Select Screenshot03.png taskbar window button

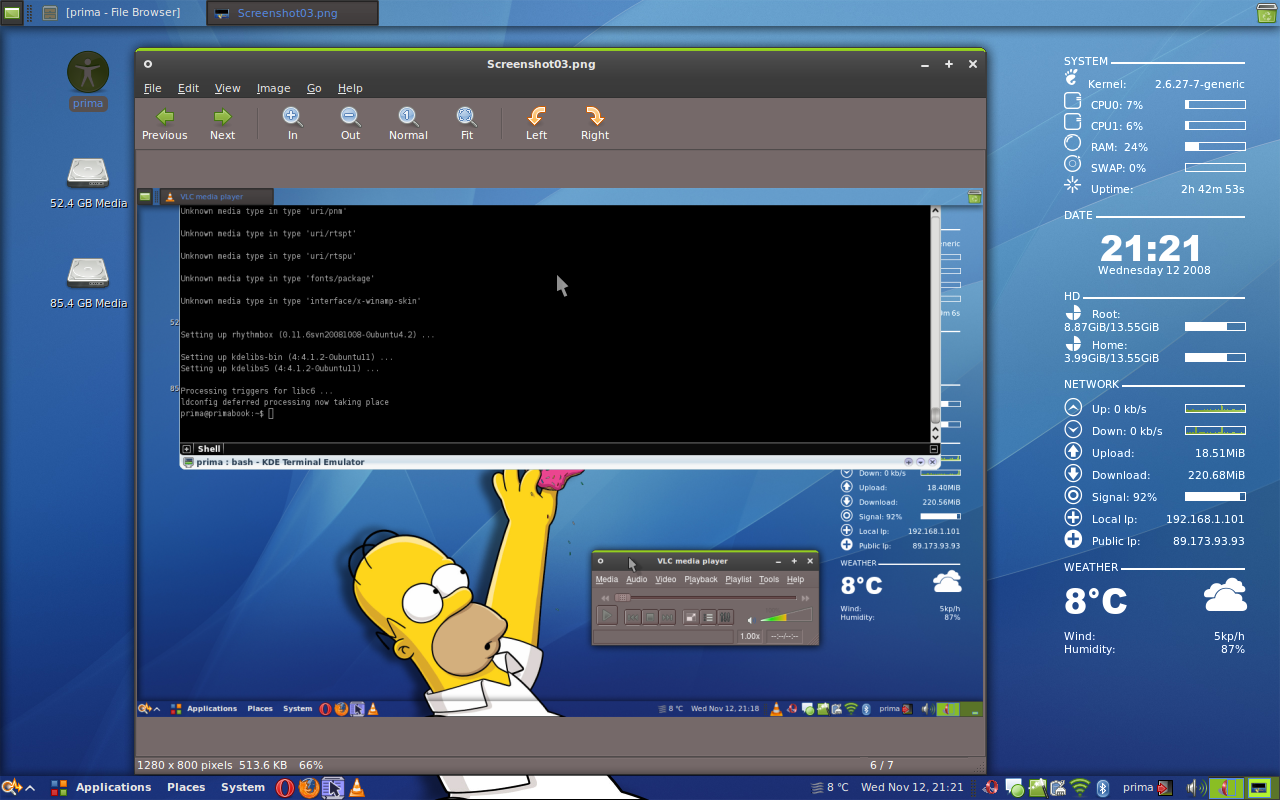(292, 13)
